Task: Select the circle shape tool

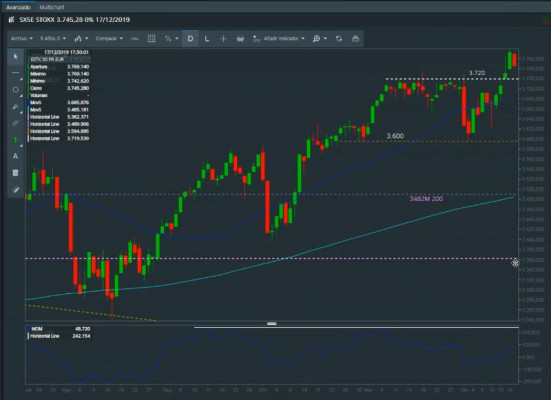Action: 15,90
